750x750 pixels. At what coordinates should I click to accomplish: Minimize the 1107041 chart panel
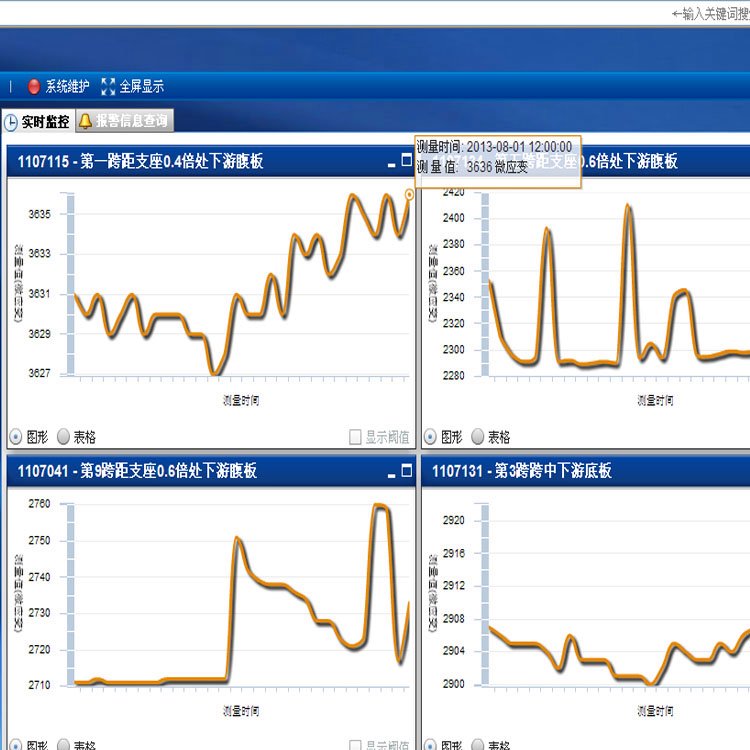coord(391,471)
